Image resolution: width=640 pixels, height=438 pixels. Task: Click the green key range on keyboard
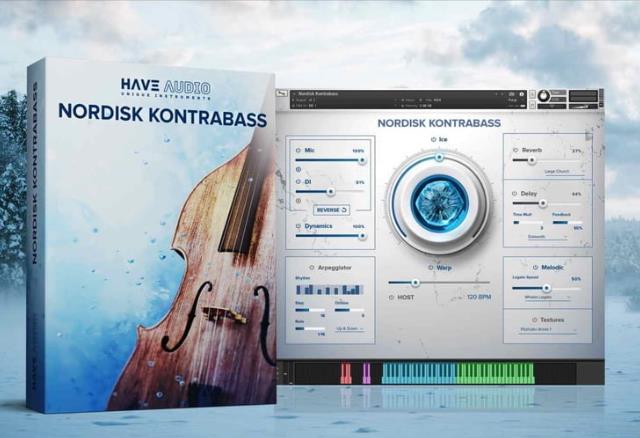tap(496, 374)
